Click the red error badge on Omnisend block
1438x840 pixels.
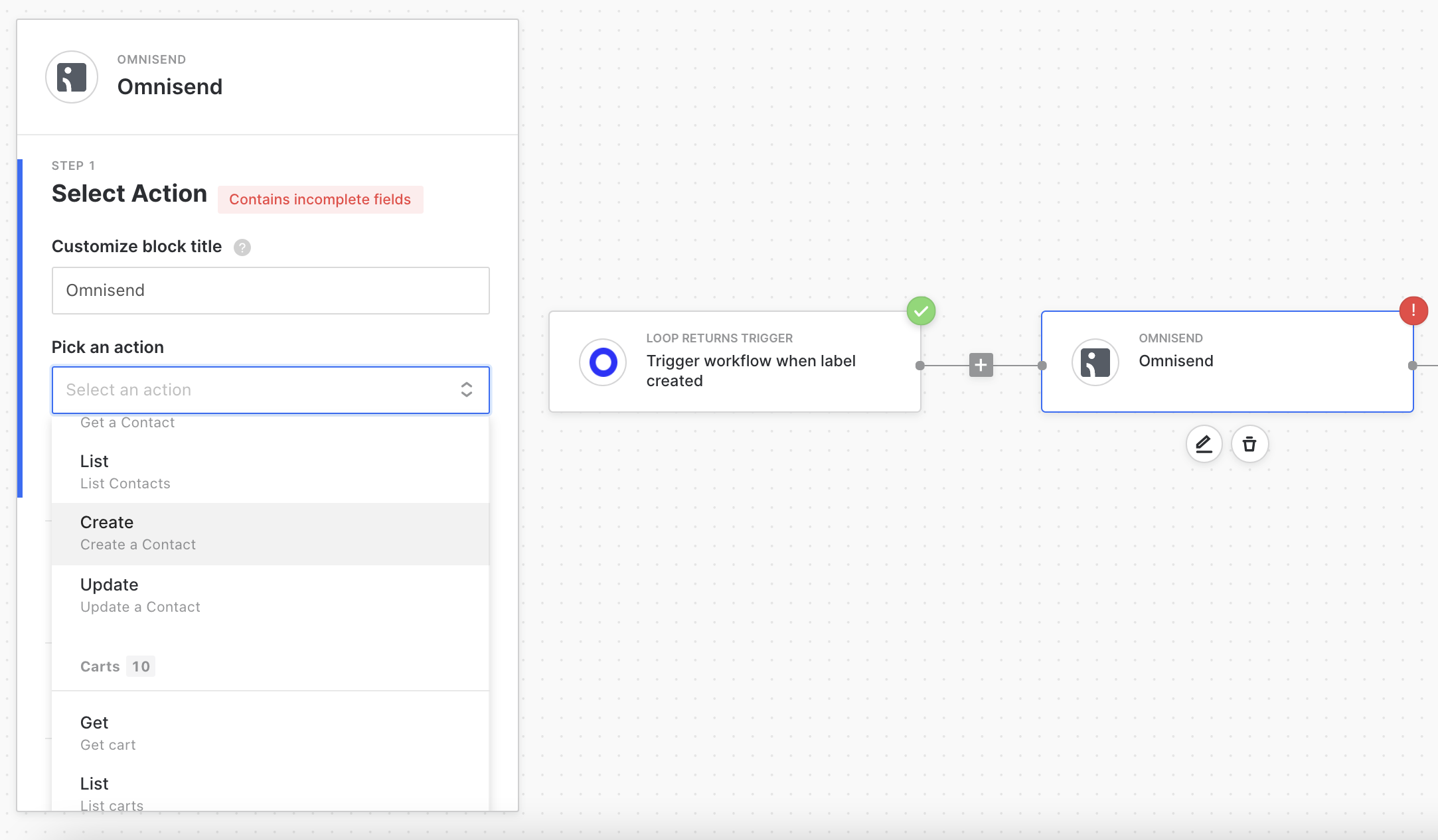[x=1413, y=310]
